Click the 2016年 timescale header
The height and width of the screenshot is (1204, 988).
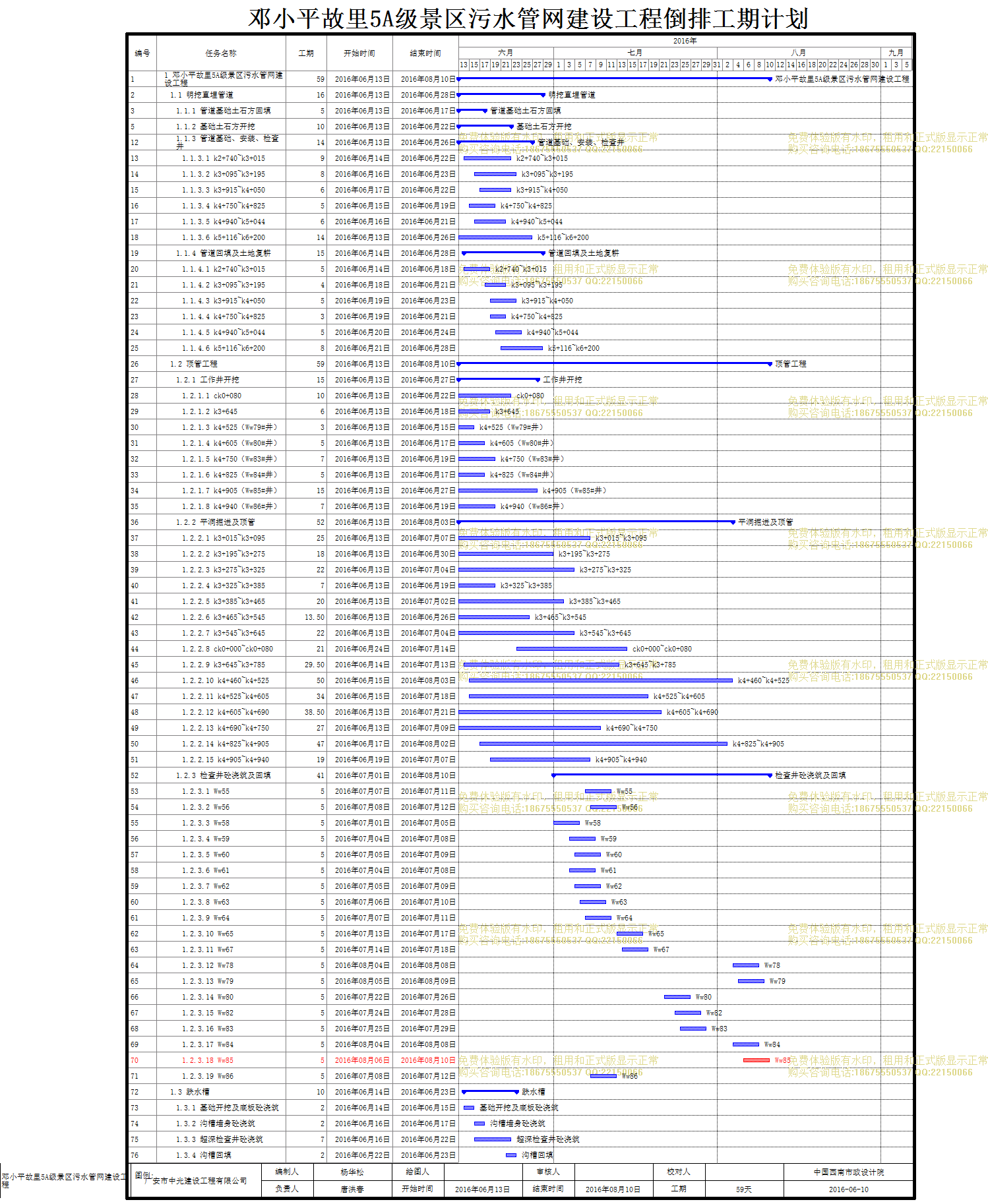685,41
